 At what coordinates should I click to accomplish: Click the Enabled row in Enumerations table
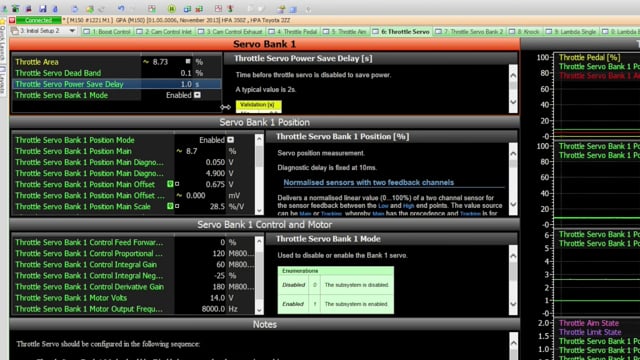pyautogui.click(x=336, y=304)
